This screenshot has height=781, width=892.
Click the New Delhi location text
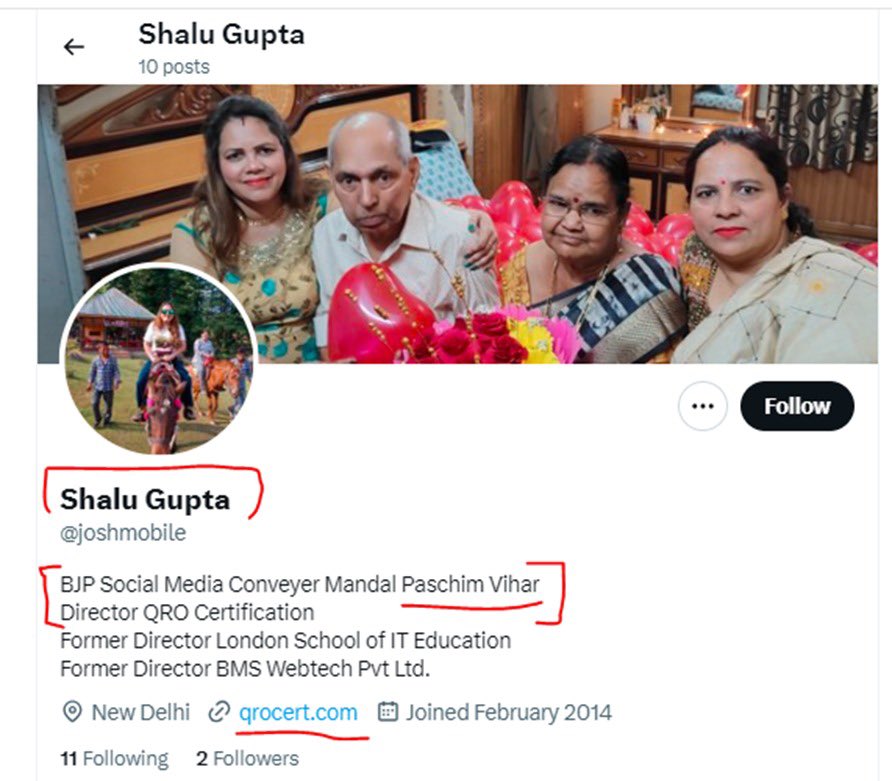click(x=141, y=712)
